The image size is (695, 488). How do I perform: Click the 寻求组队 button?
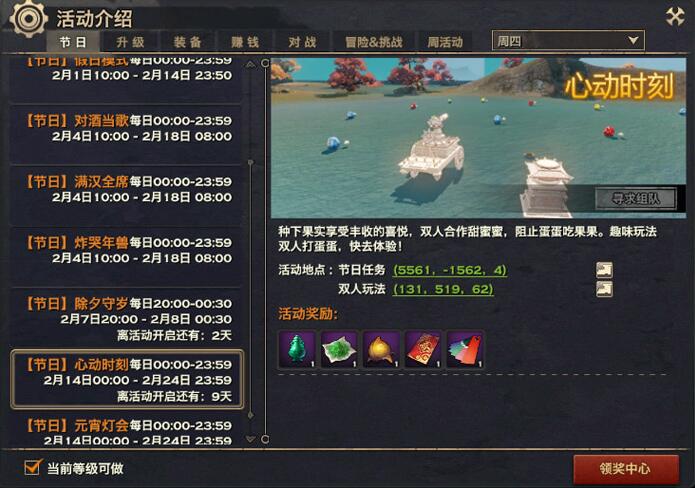pyautogui.click(x=635, y=199)
